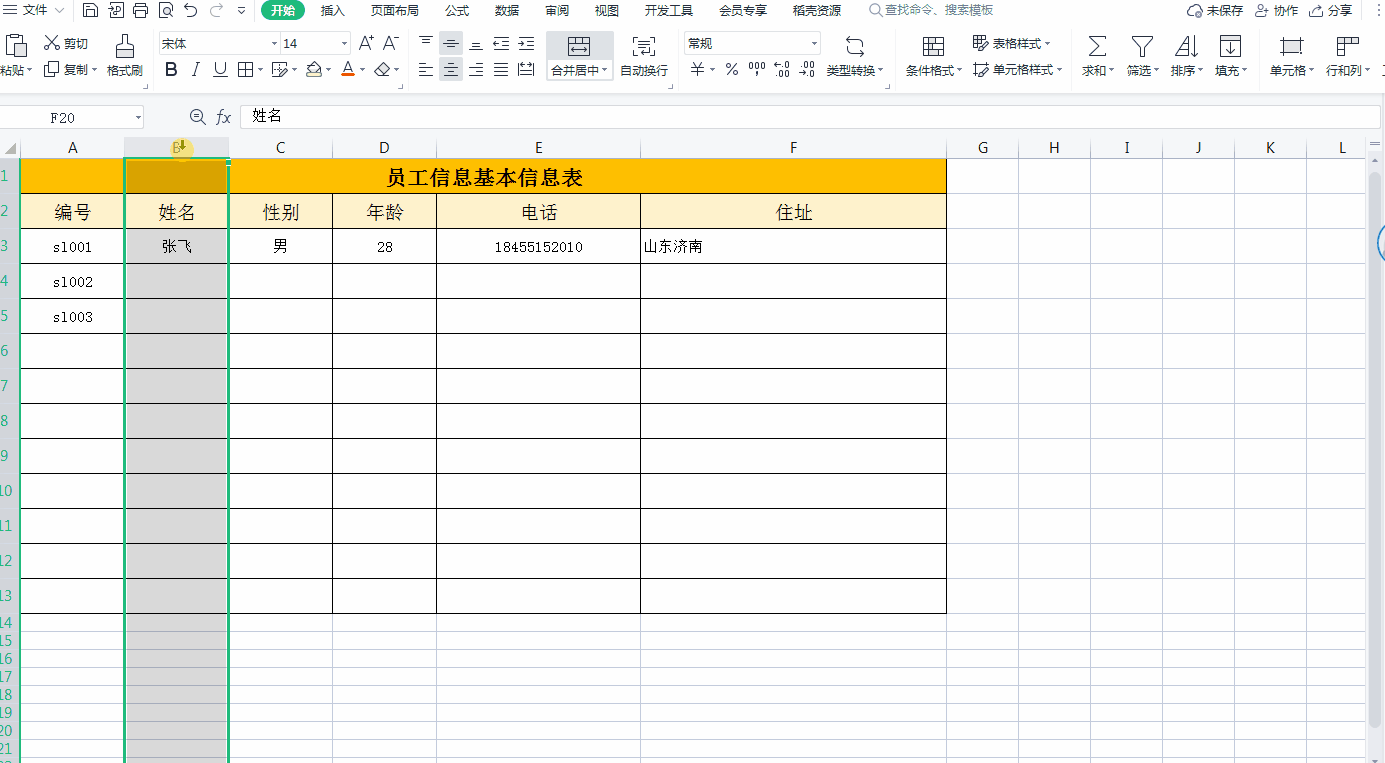Expand the Paste (粘贴) dropdown arrow
Screen dimensions: 1385x763
point(30,70)
